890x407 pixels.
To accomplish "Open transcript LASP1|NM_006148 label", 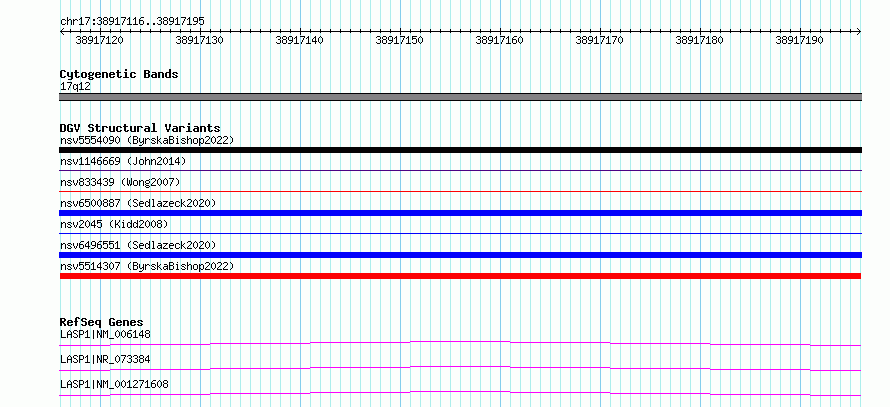I will click(x=105, y=334).
